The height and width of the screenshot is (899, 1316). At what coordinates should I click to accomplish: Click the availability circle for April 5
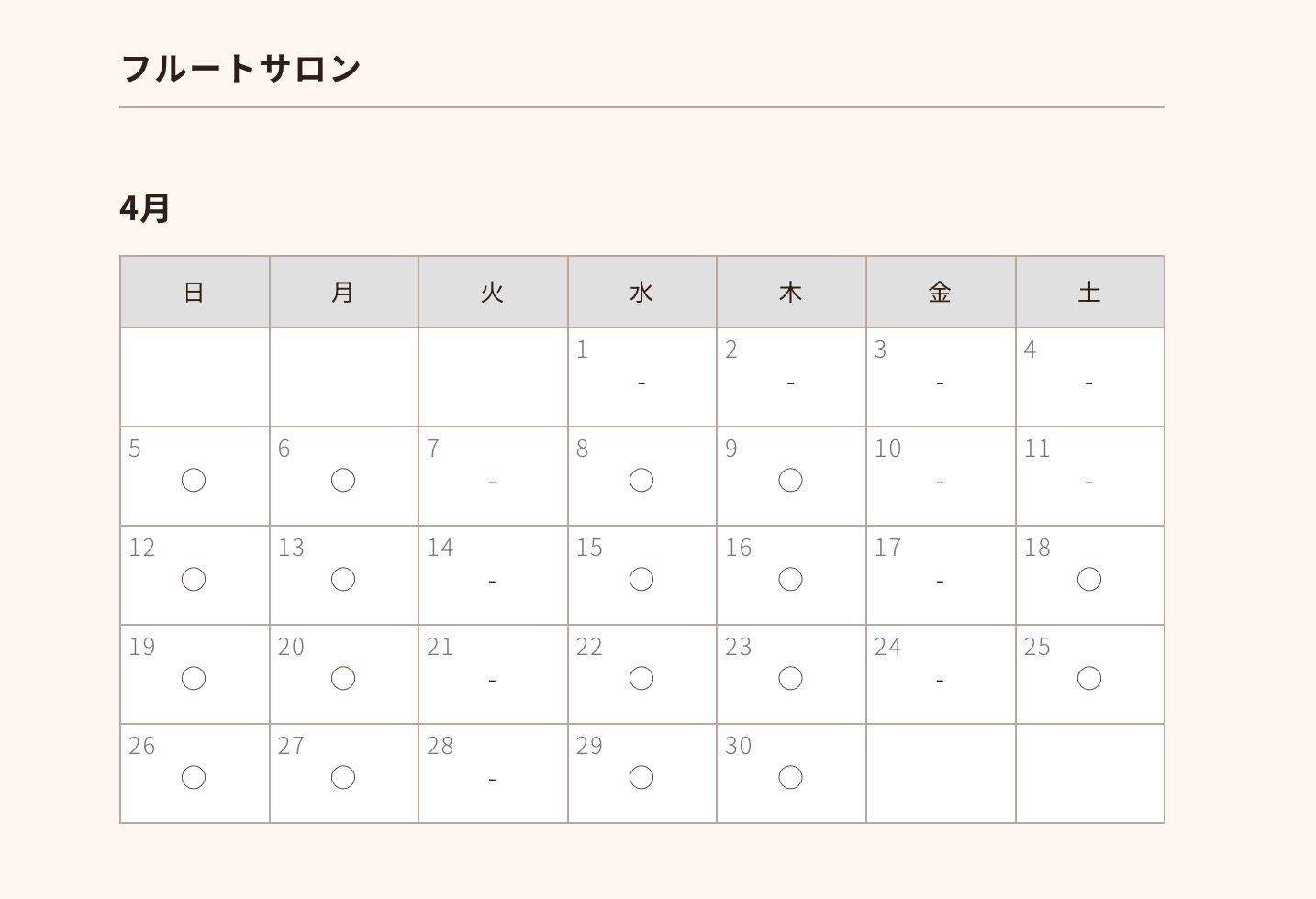point(194,480)
